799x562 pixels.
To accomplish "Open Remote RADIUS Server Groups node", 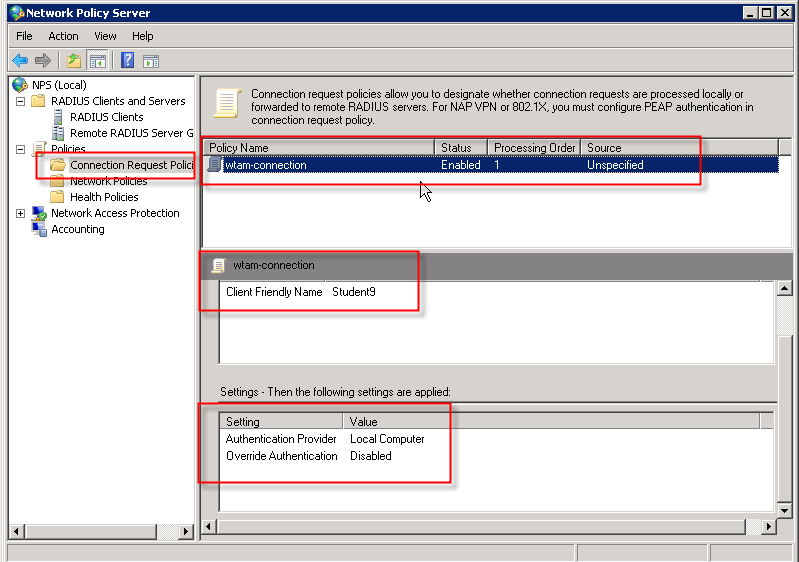I will coord(126,133).
